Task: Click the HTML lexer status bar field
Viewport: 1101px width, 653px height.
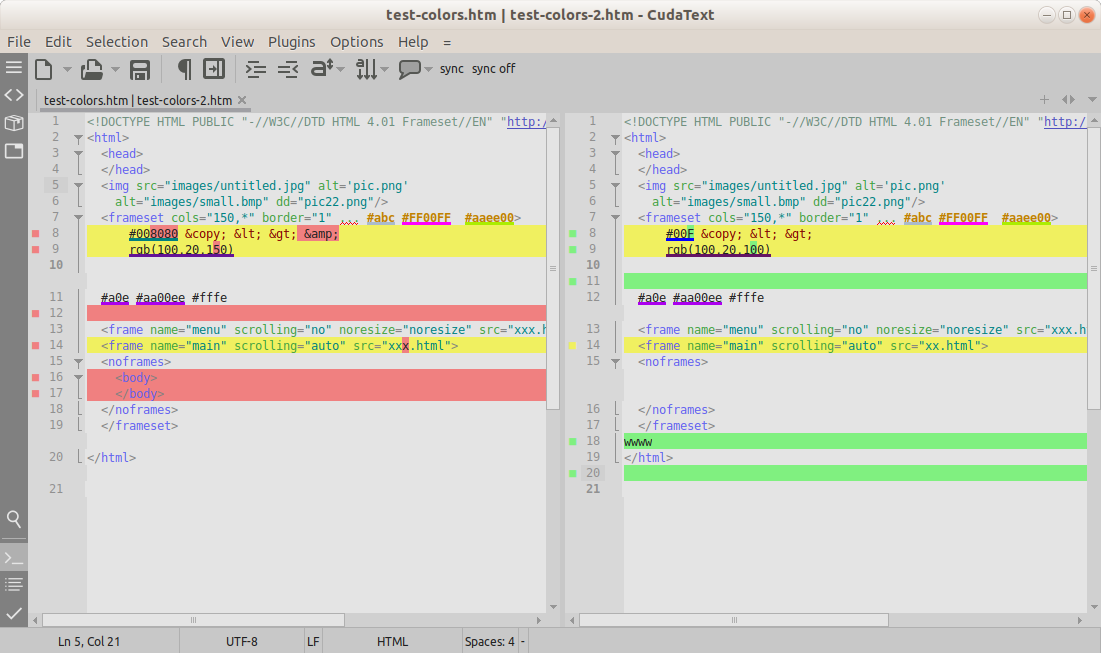Action: tap(392, 642)
